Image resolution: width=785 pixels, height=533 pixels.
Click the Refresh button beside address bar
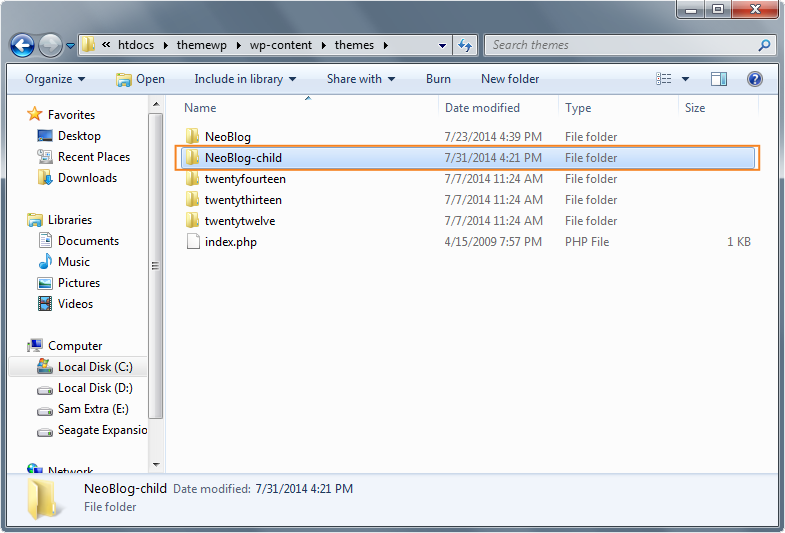(465, 45)
